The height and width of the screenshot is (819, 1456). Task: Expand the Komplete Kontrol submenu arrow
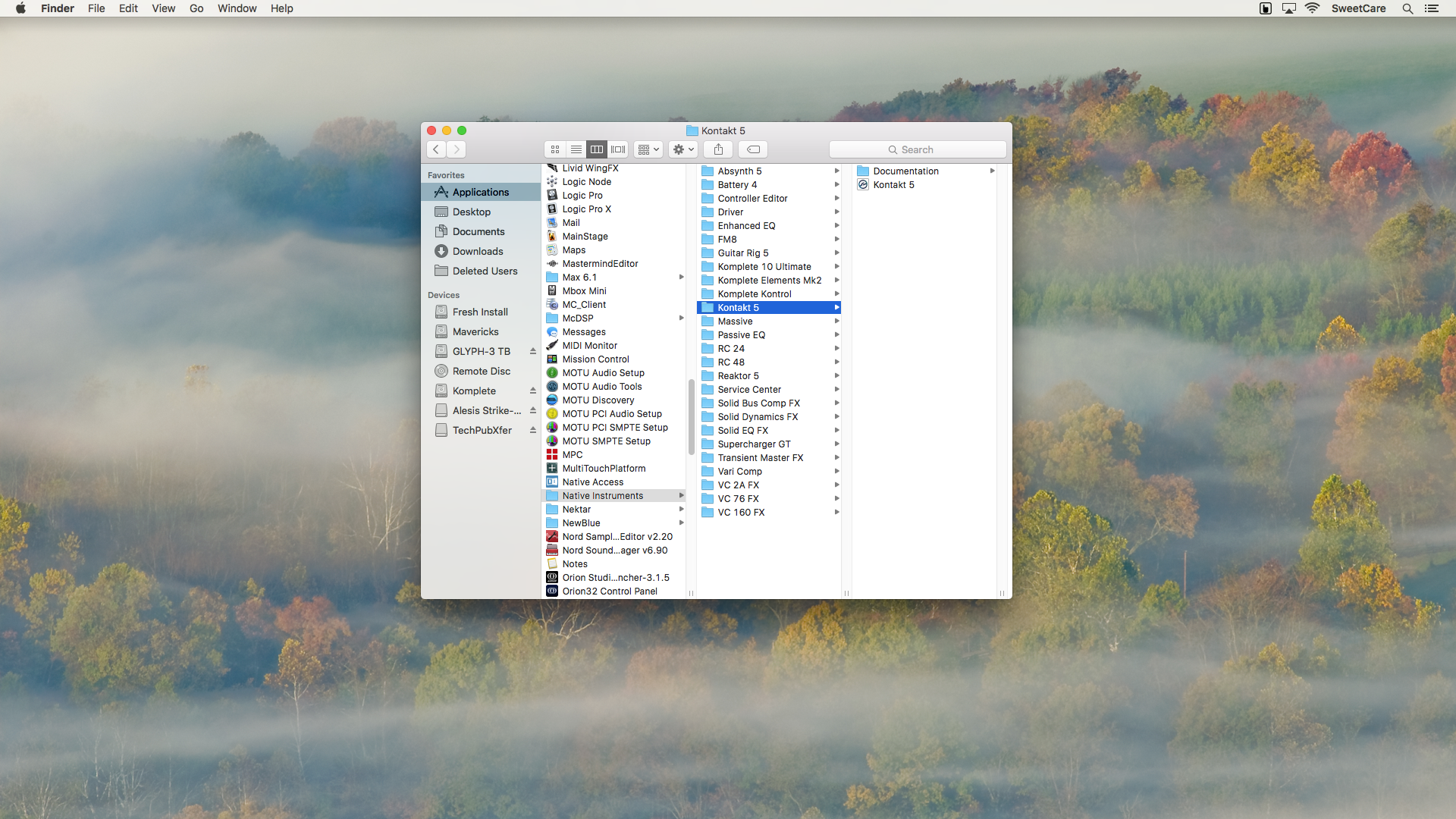[837, 293]
